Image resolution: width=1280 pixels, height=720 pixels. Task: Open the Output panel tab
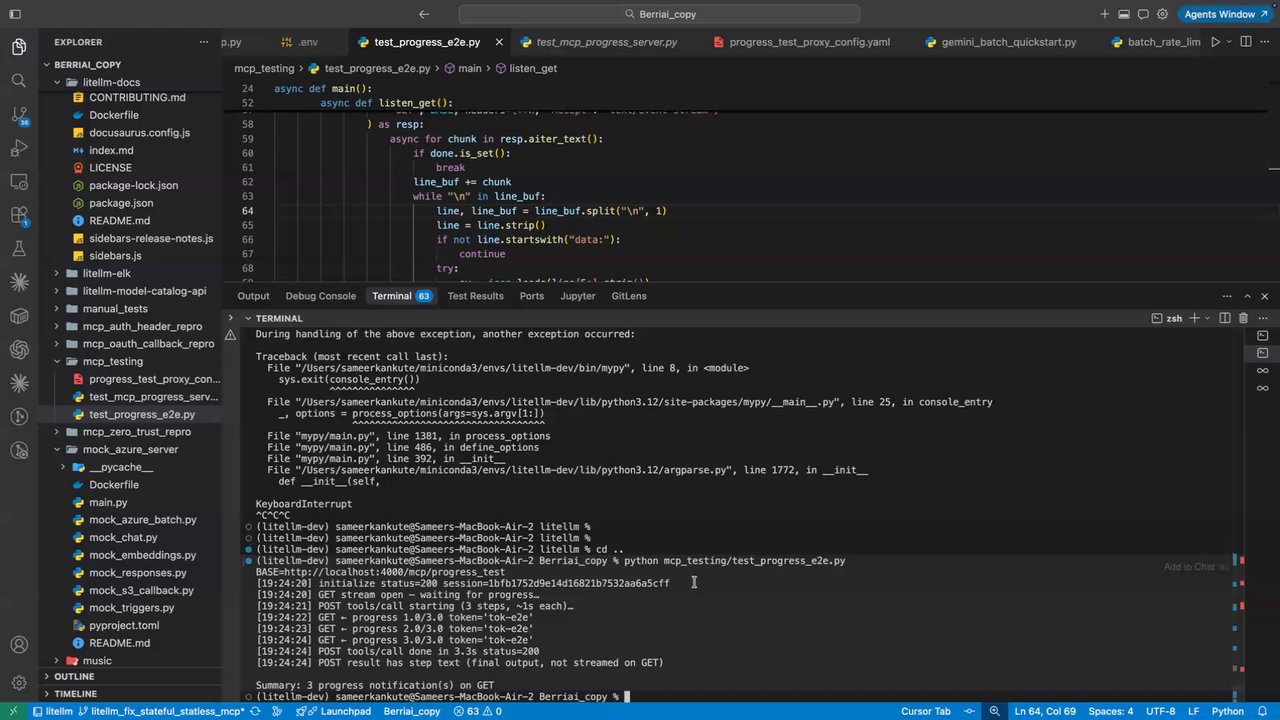point(253,296)
